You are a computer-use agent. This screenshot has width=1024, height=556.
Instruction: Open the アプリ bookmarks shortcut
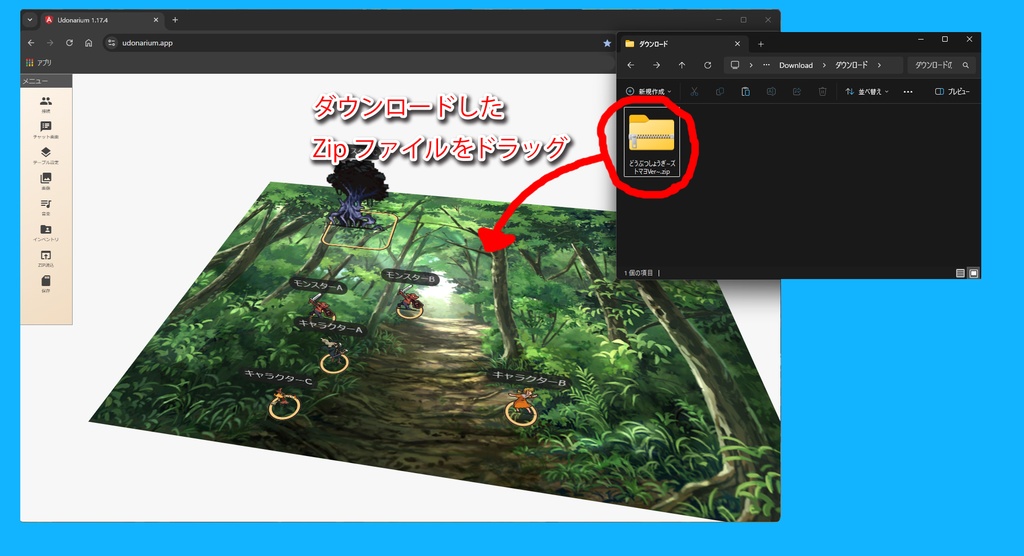(x=39, y=63)
